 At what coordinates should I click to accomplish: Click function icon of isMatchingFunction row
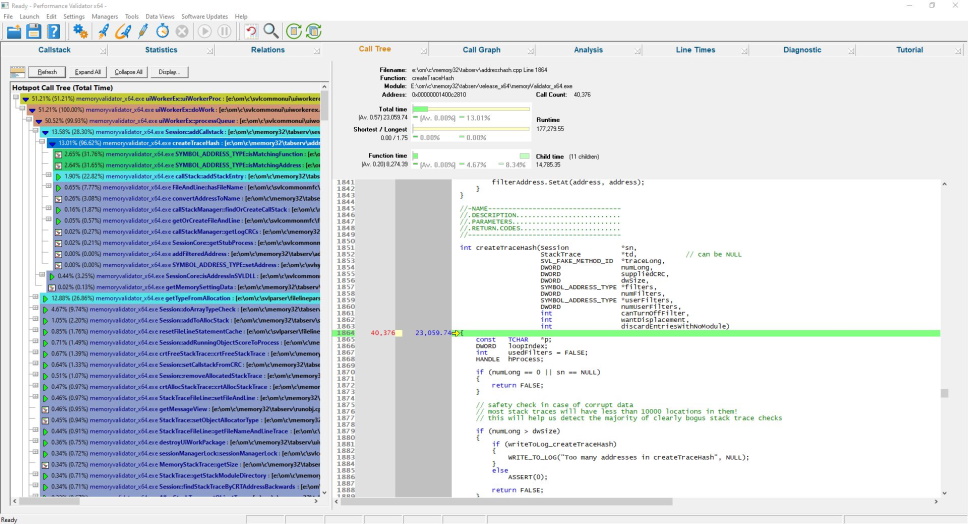coord(59,154)
